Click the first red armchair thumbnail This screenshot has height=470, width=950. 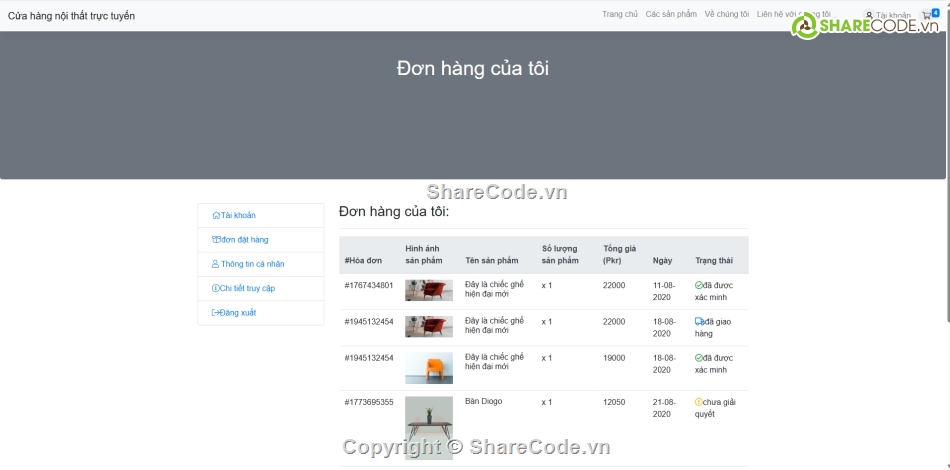click(428, 290)
